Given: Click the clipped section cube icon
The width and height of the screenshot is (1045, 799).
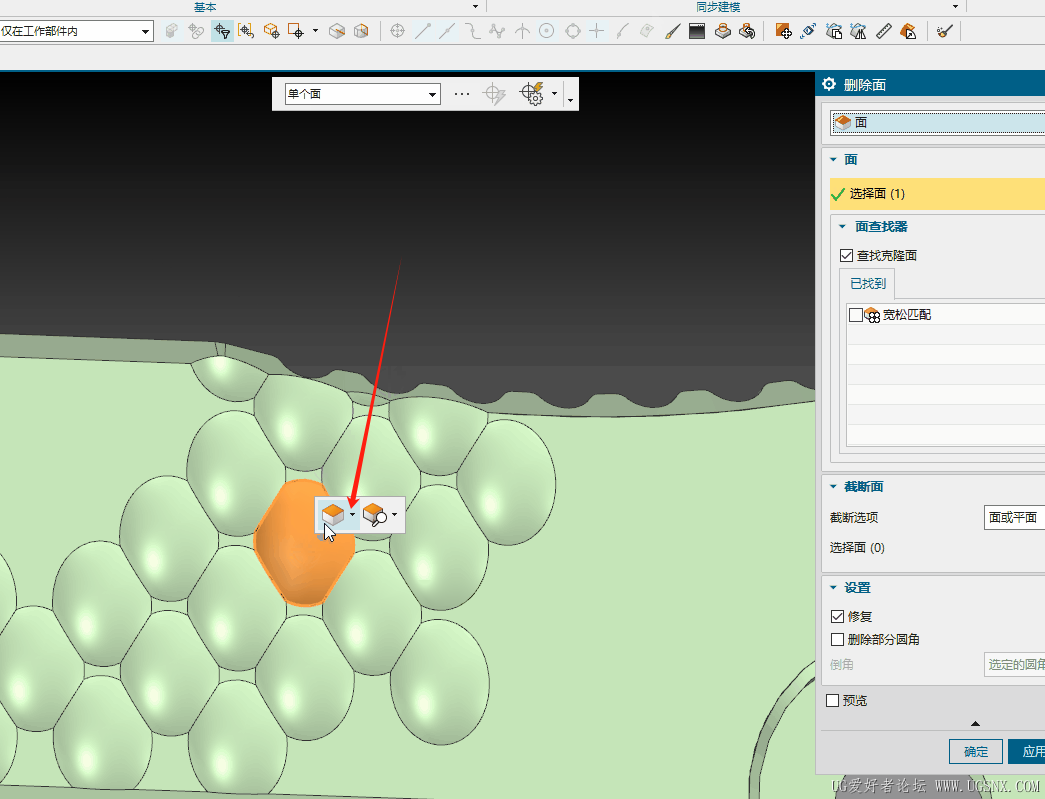Looking at the screenshot, I should pyautogui.click(x=337, y=31).
